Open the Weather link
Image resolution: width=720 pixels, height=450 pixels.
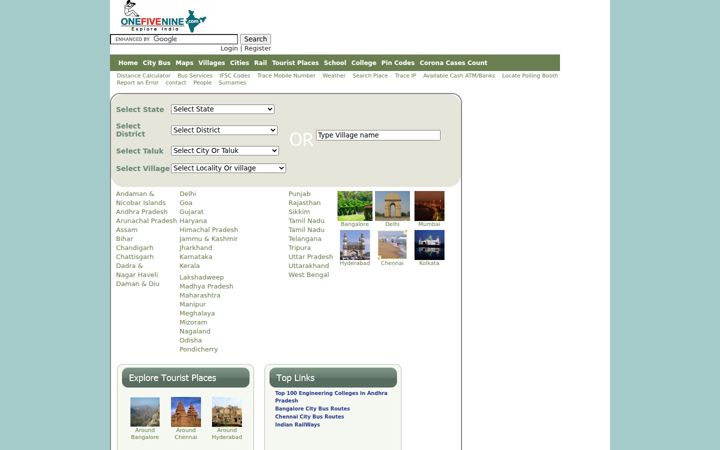pyautogui.click(x=334, y=76)
